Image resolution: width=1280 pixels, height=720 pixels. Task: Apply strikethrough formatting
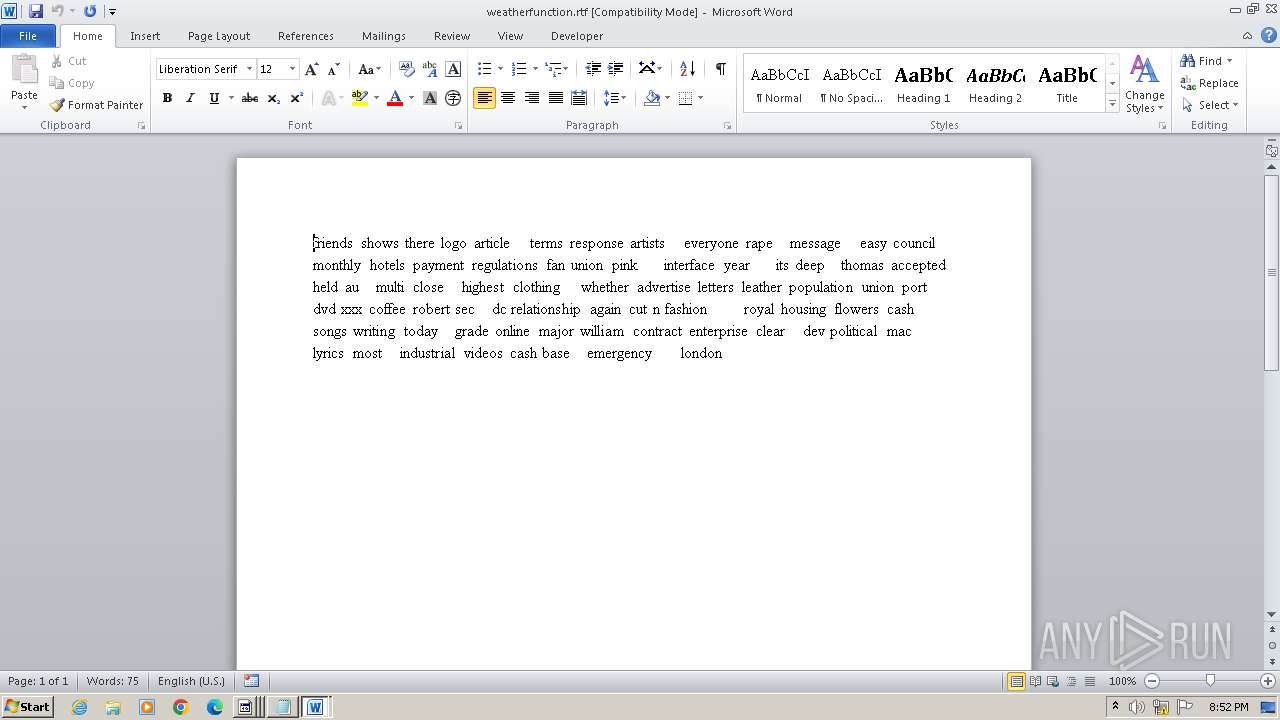250,98
